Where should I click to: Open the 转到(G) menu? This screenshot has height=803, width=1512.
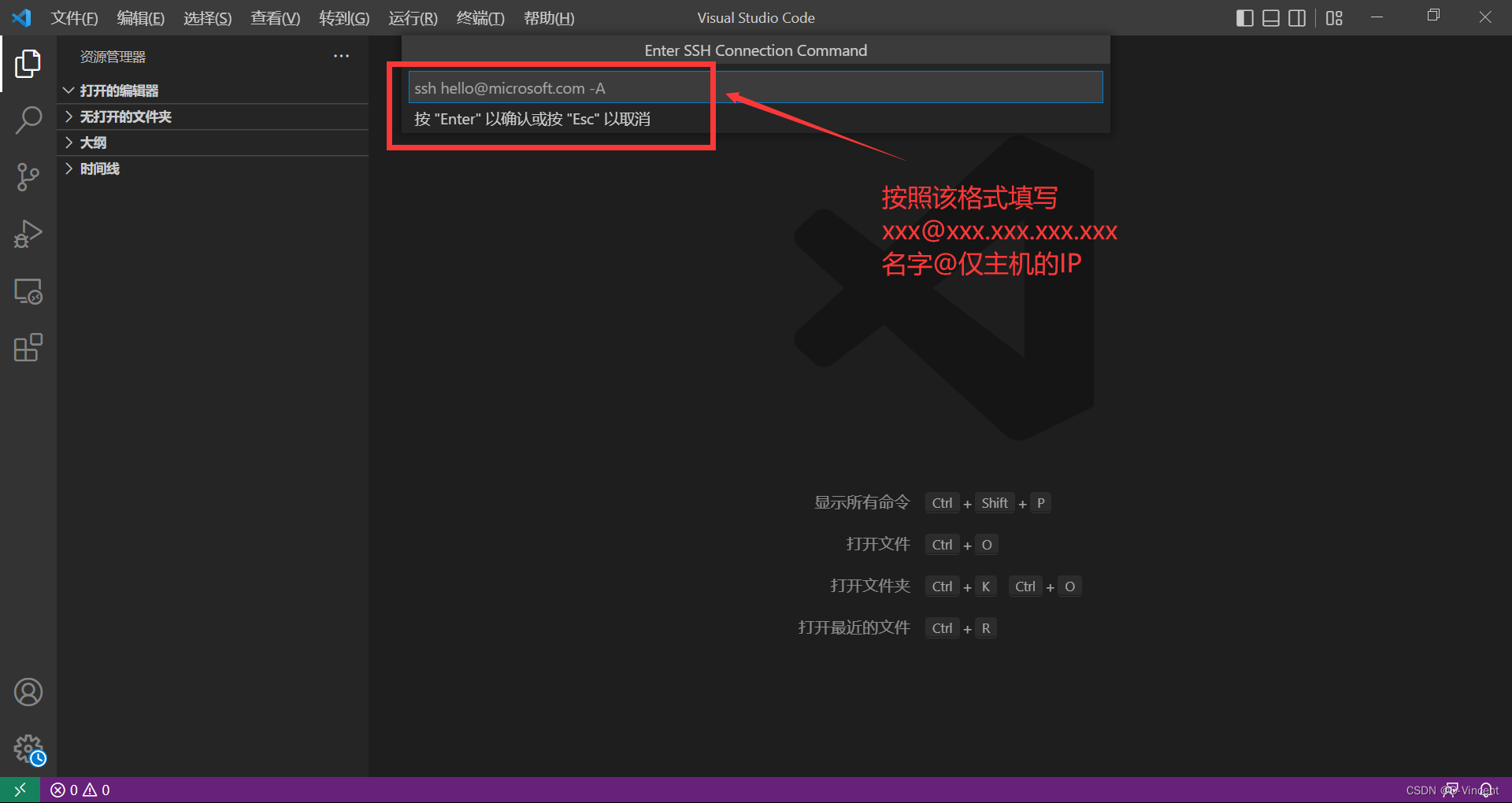344,17
